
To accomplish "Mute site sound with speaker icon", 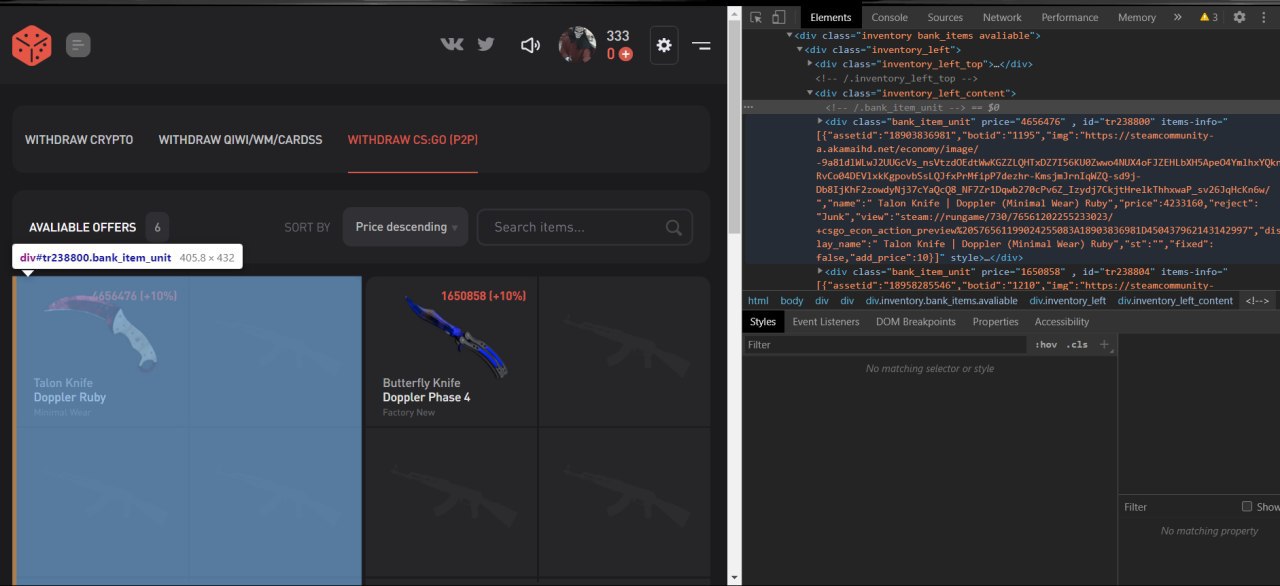I will pos(530,45).
